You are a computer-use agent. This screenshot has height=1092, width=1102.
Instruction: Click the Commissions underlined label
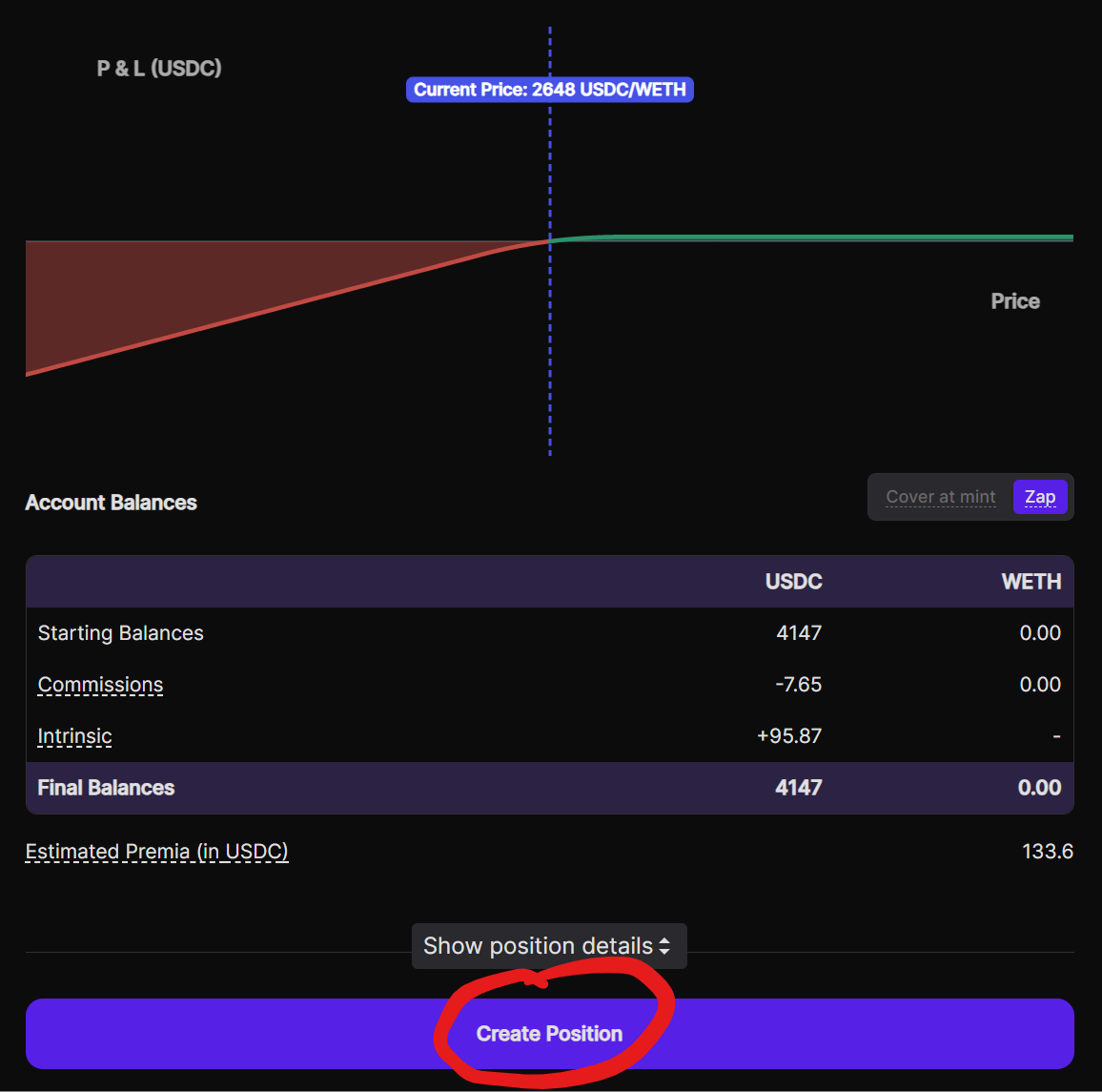pyautogui.click(x=100, y=685)
